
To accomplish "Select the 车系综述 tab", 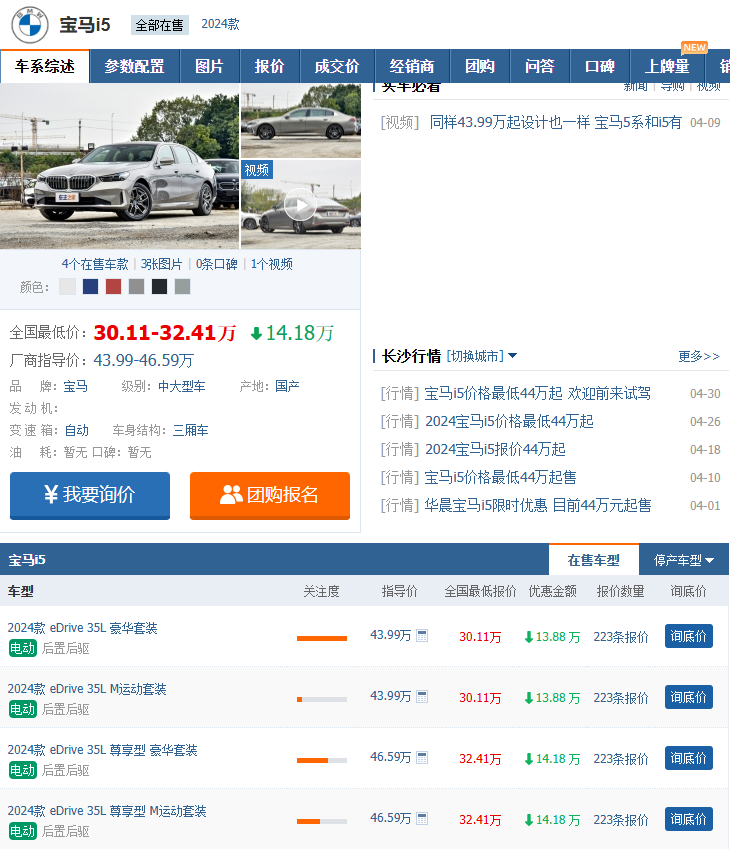I will tap(45, 66).
